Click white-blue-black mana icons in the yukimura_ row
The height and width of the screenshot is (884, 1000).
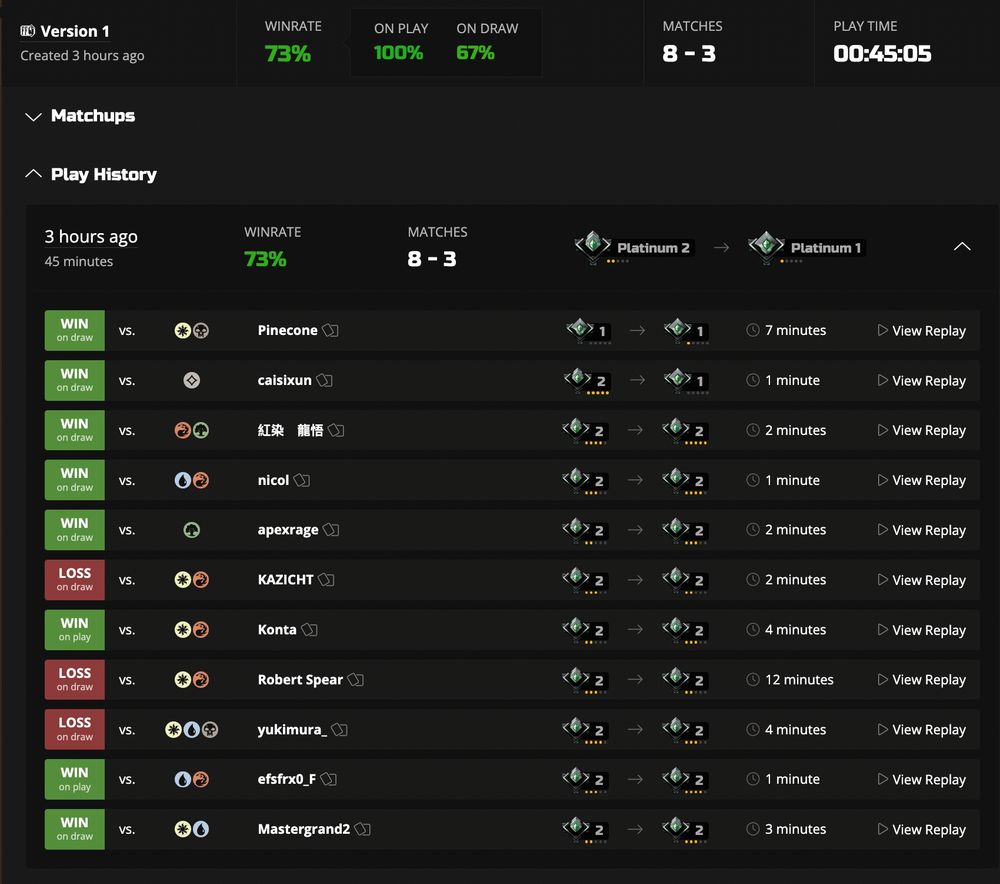point(192,729)
